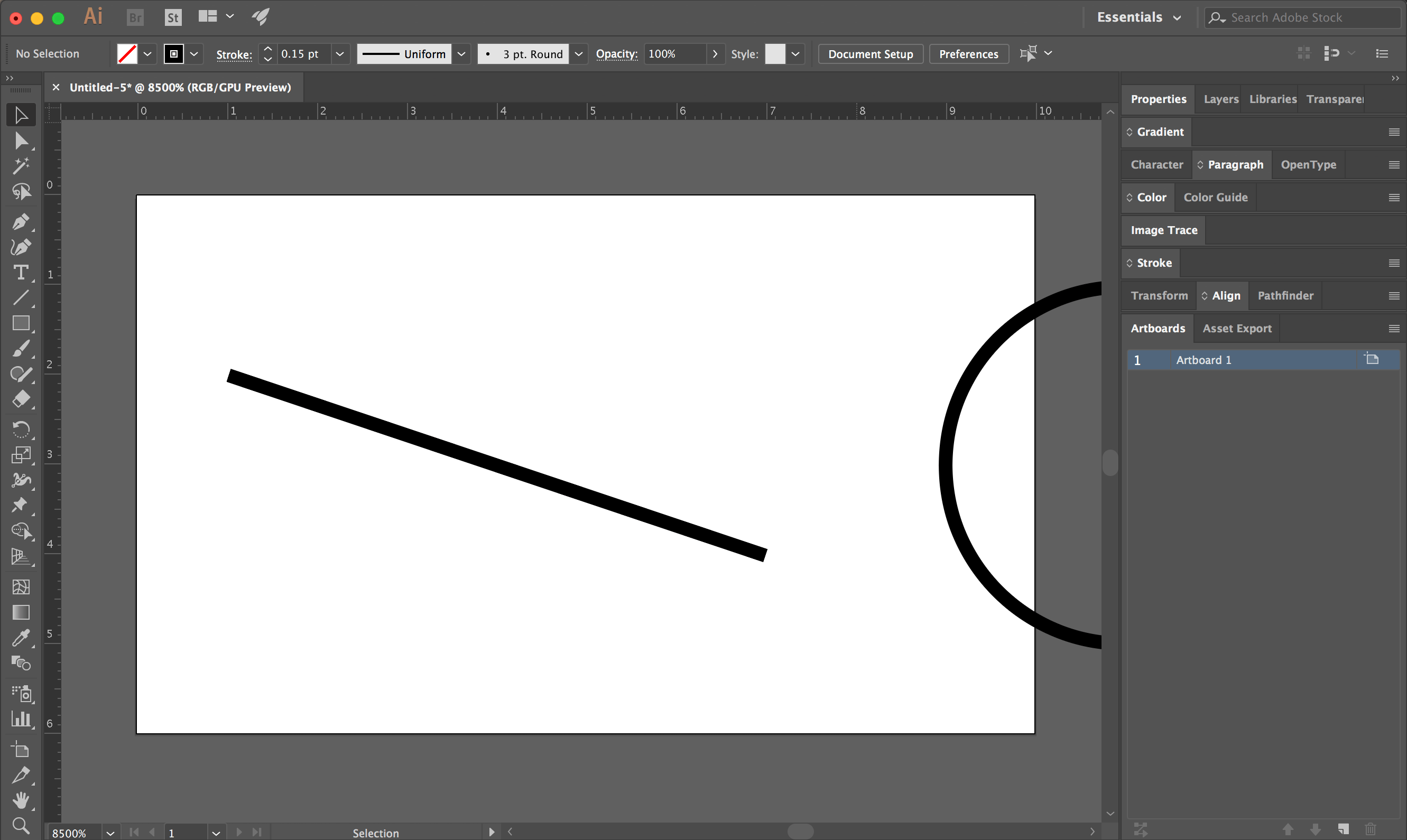
Task: Open the Fill color dropdown arrow
Action: point(147,54)
